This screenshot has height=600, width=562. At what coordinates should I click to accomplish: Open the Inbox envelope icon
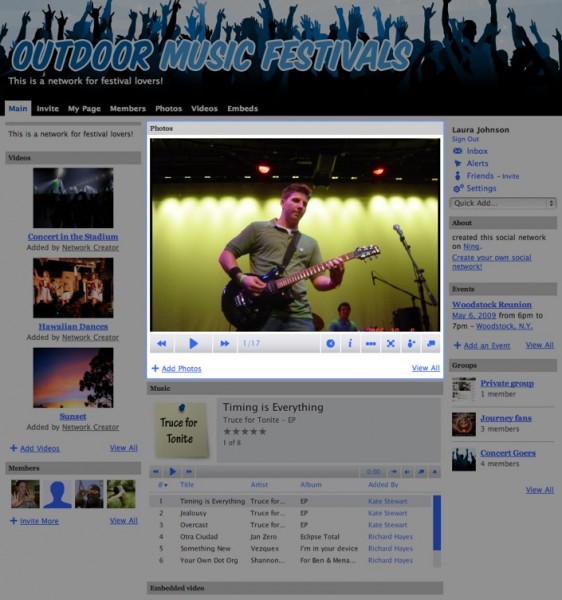pos(458,151)
